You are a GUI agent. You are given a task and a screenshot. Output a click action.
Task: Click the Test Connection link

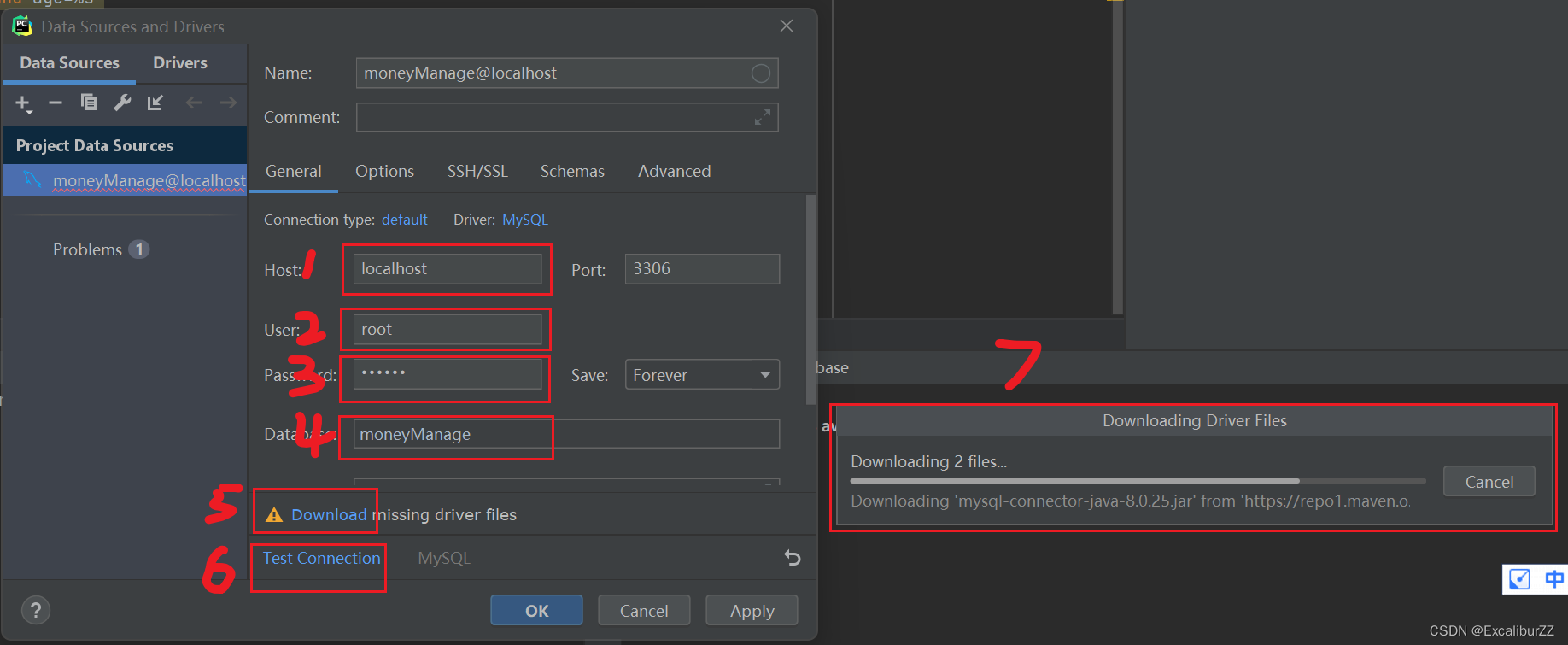pos(321,558)
